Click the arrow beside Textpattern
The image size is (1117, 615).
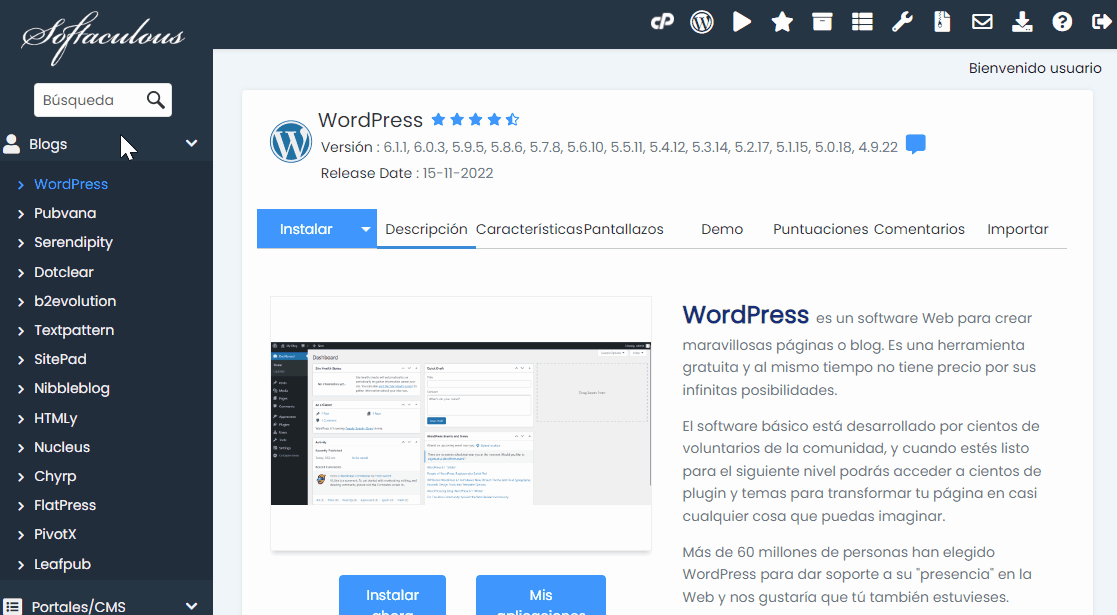[x=21, y=331]
